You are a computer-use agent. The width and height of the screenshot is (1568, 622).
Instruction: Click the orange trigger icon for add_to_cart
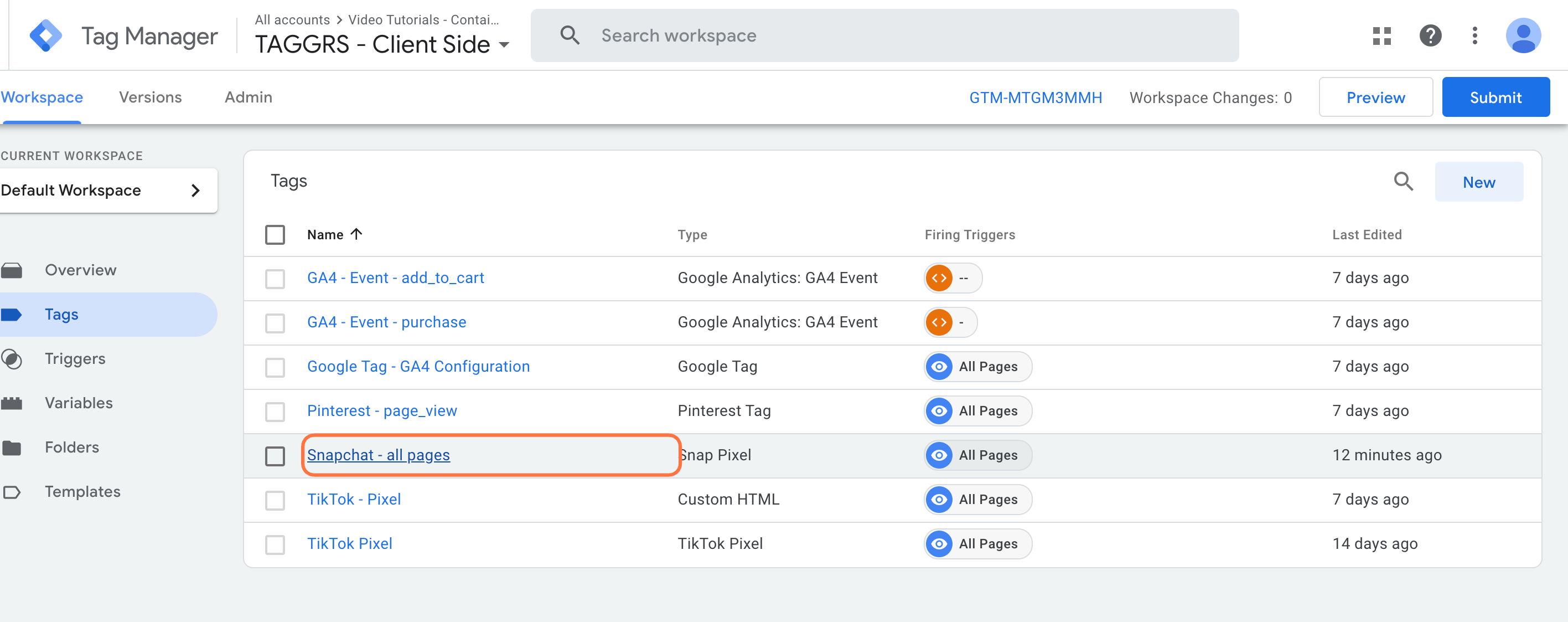click(939, 278)
